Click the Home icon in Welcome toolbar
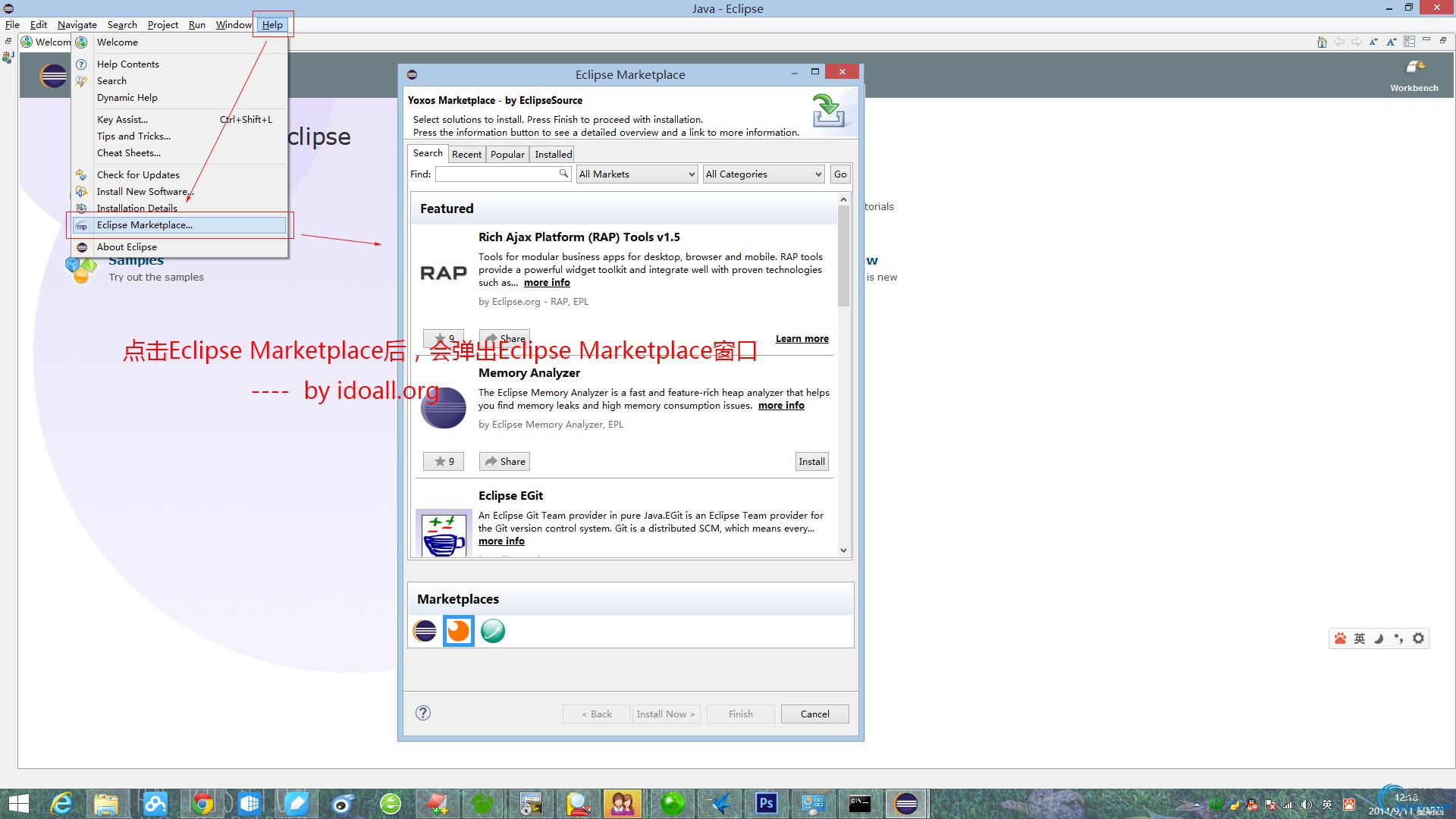 pos(1322,42)
